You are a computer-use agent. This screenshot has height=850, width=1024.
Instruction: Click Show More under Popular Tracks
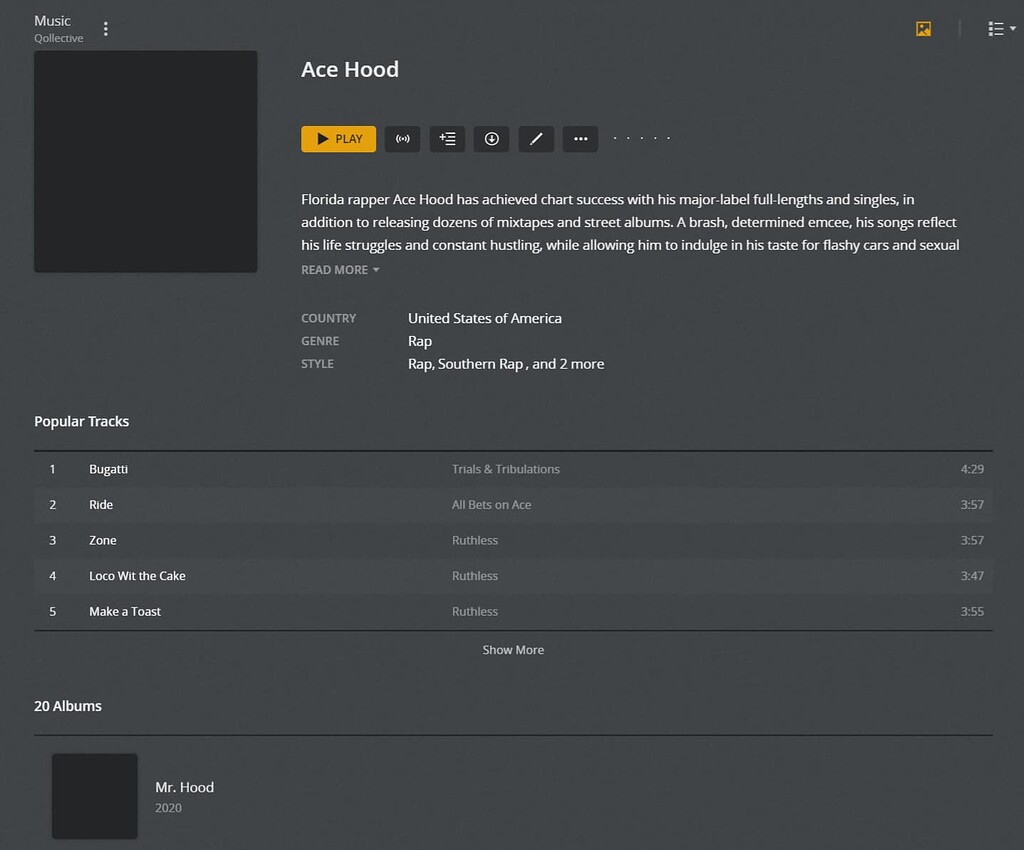coord(513,649)
